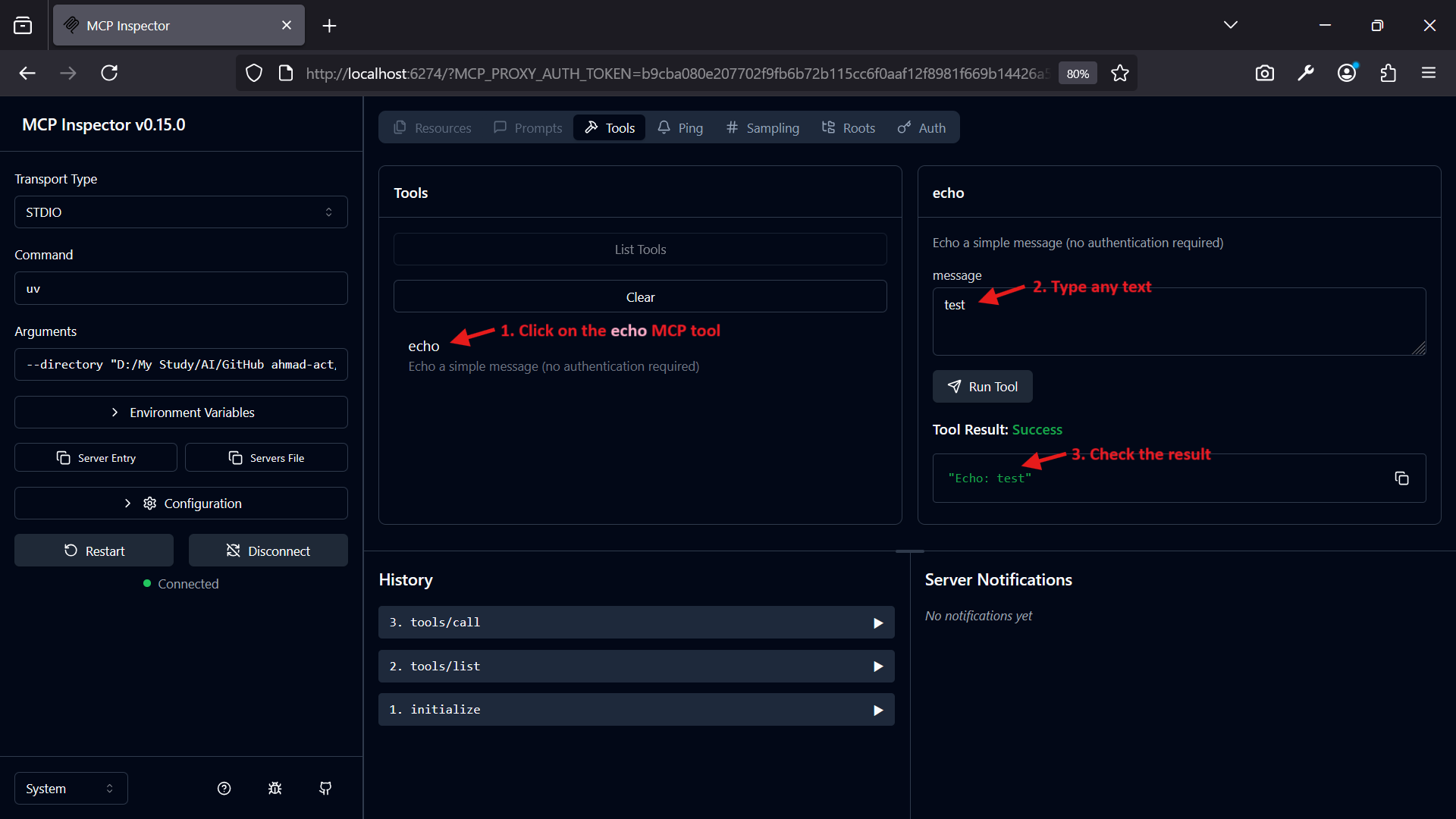Click the message textarea resize handle
This screenshot has width=1456, height=819.
1420,348
